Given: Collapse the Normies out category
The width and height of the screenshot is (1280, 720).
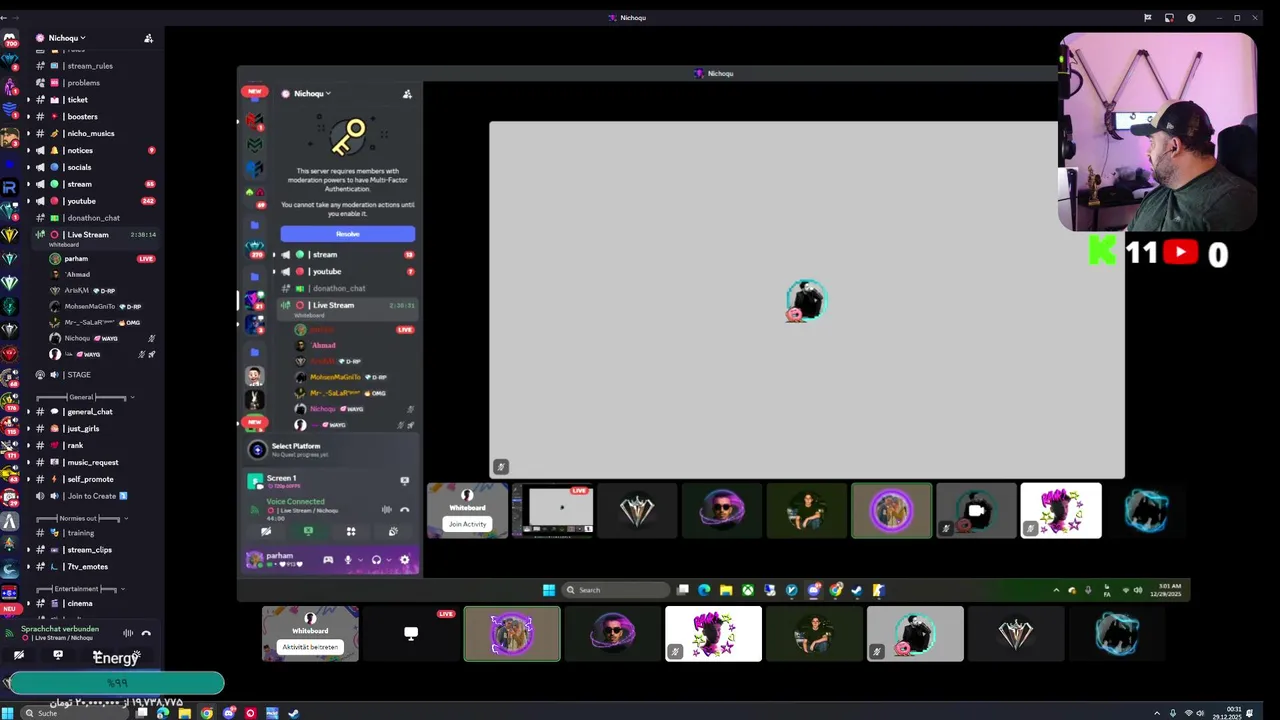Looking at the screenshot, I should [x=83, y=518].
